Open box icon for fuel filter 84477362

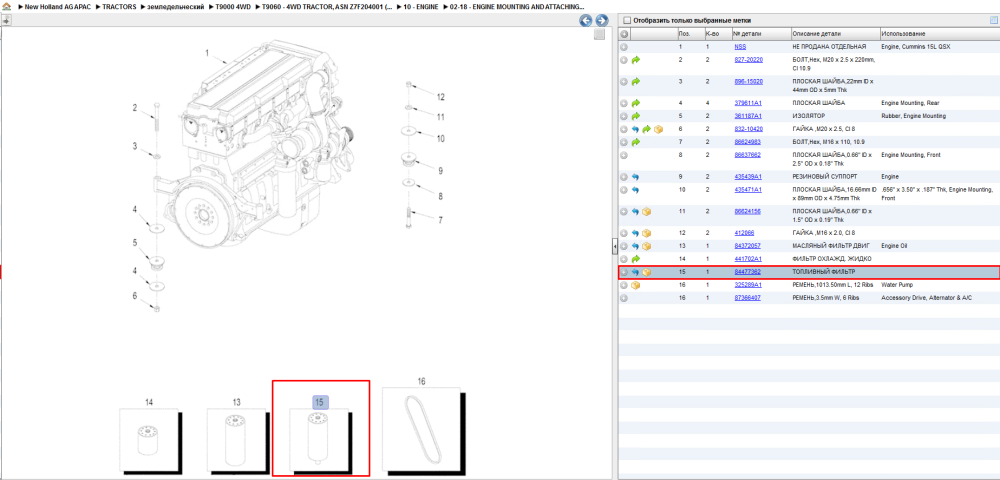tap(647, 272)
